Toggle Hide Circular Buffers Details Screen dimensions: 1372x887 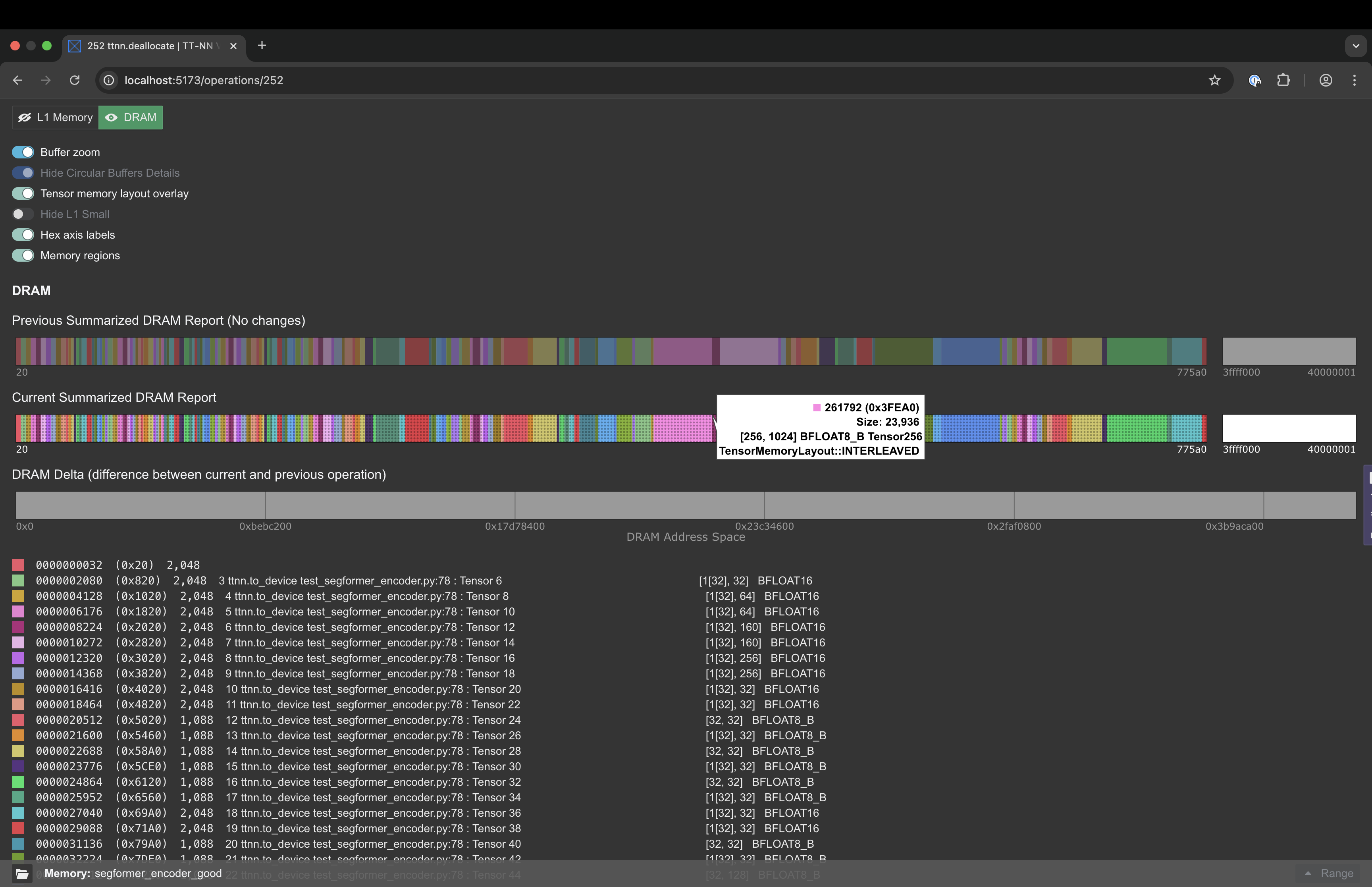click(22, 172)
